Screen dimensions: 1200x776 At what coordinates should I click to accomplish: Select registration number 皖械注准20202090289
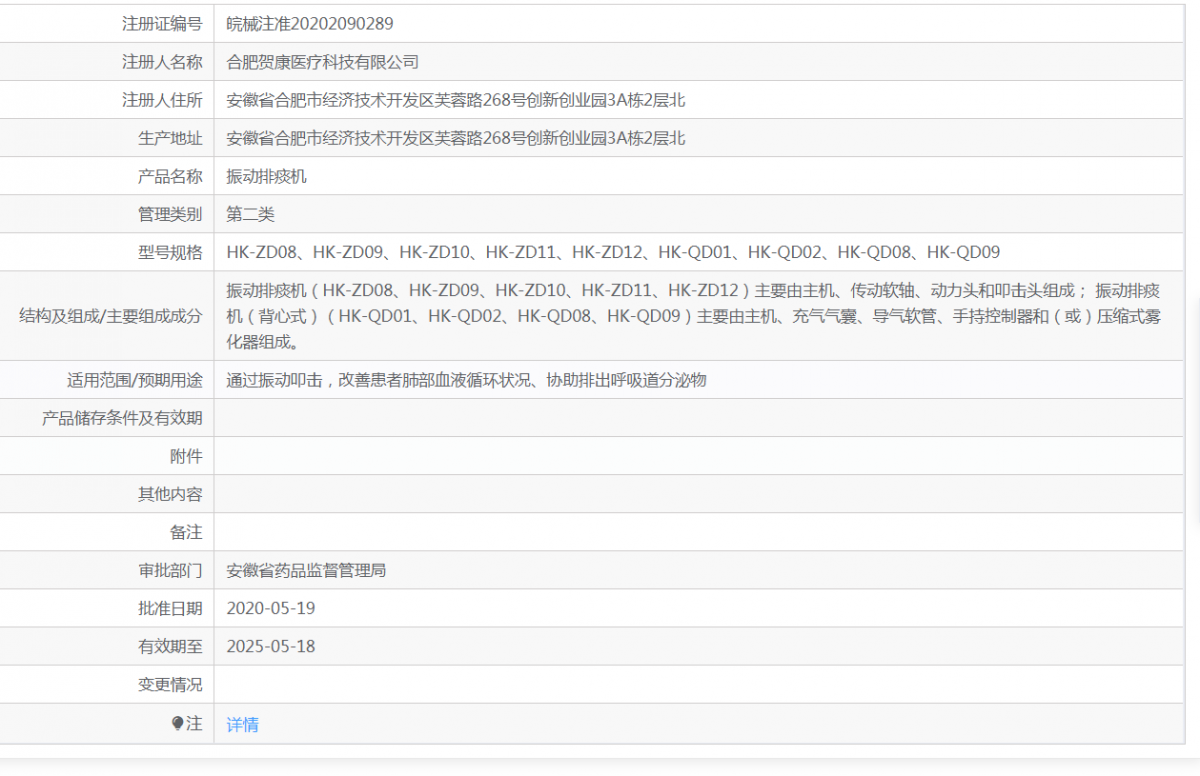coord(310,24)
